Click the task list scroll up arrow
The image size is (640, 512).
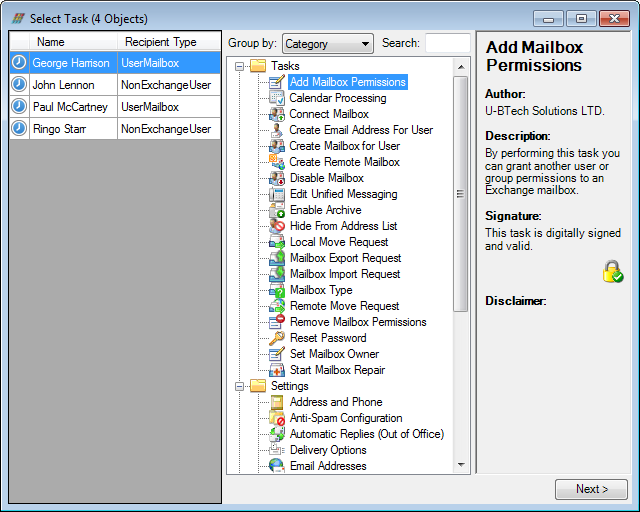pyautogui.click(x=461, y=67)
